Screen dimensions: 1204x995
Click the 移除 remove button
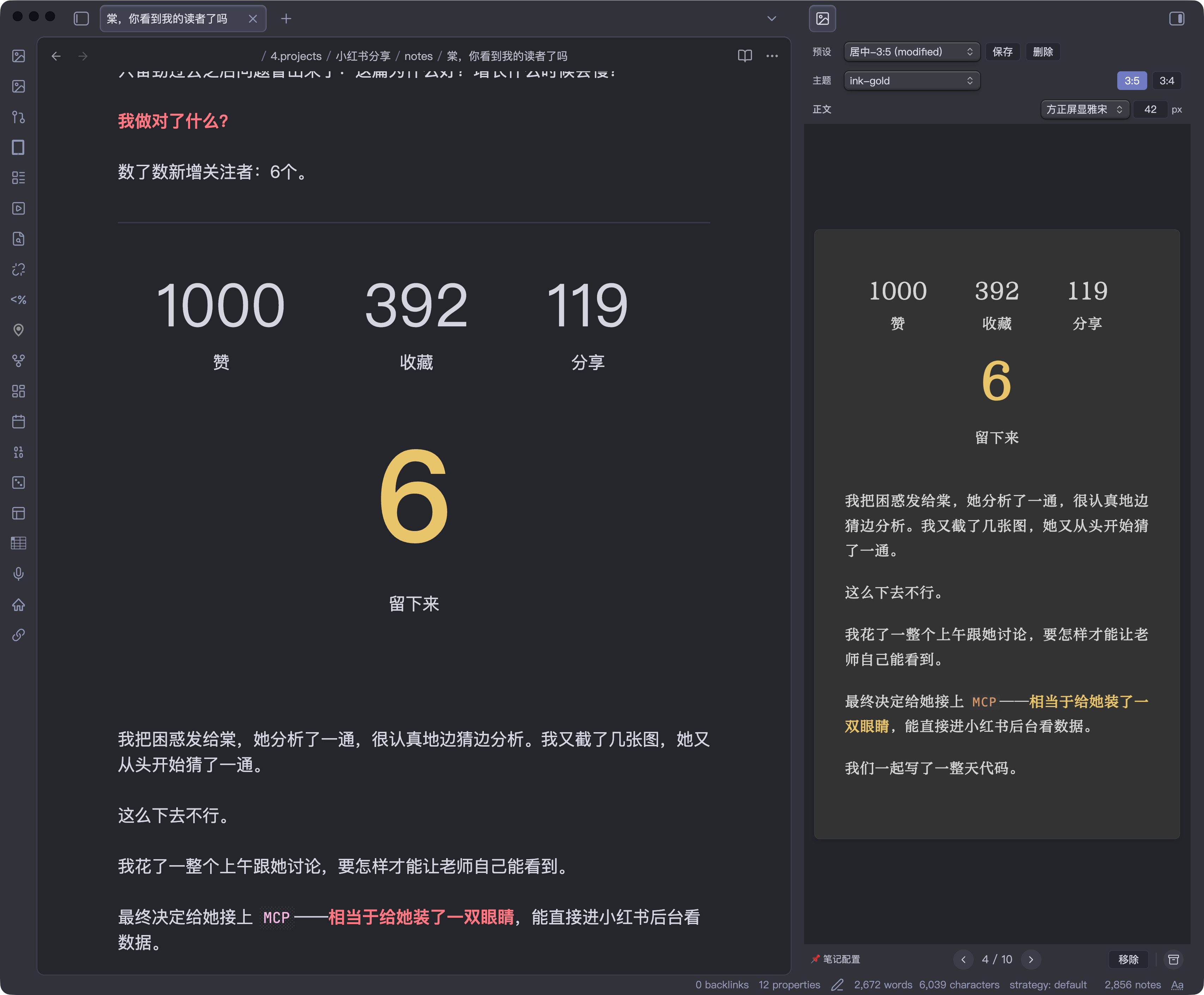click(1128, 959)
